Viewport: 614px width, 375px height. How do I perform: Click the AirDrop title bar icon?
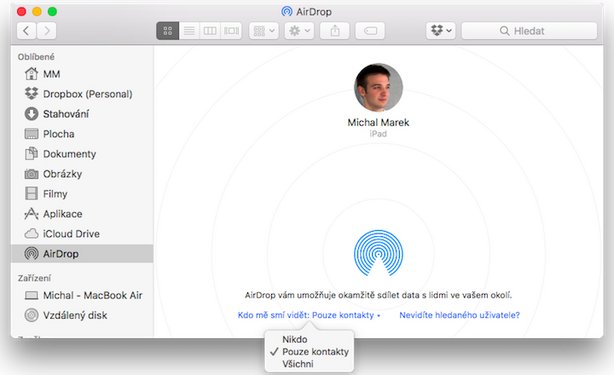pos(287,12)
